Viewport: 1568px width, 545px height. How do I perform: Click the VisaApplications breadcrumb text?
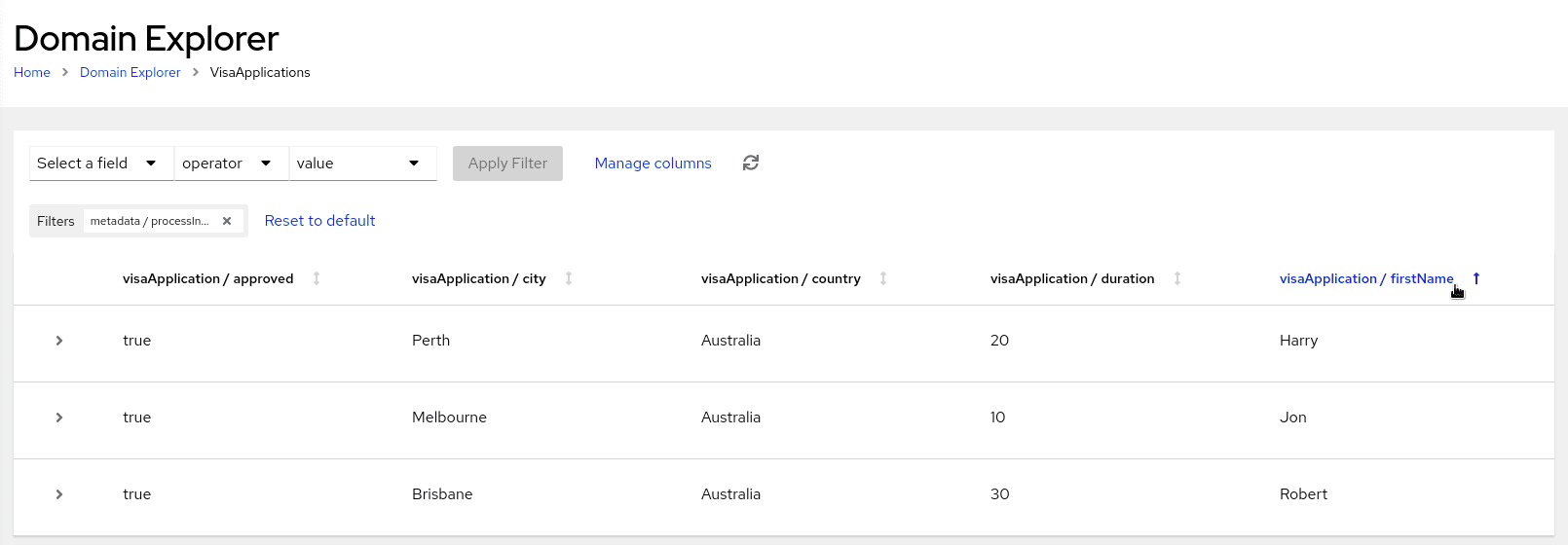coord(260,72)
